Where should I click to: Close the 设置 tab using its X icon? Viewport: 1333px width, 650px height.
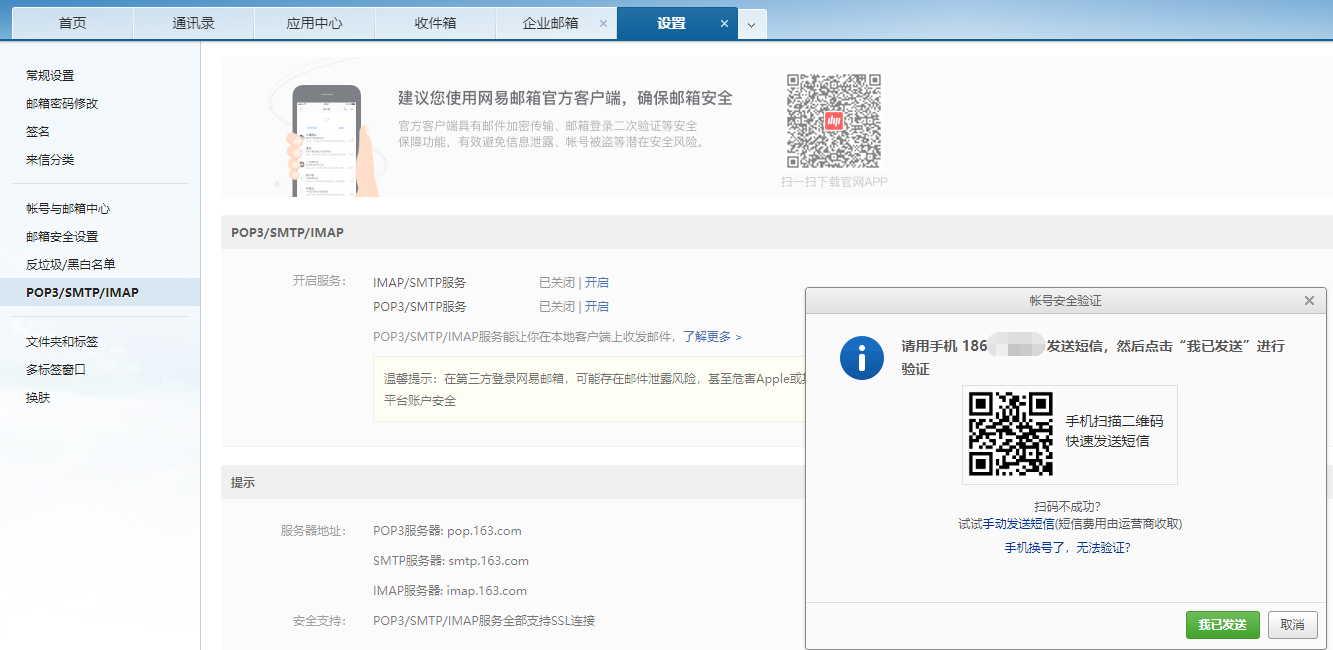[x=724, y=23]
